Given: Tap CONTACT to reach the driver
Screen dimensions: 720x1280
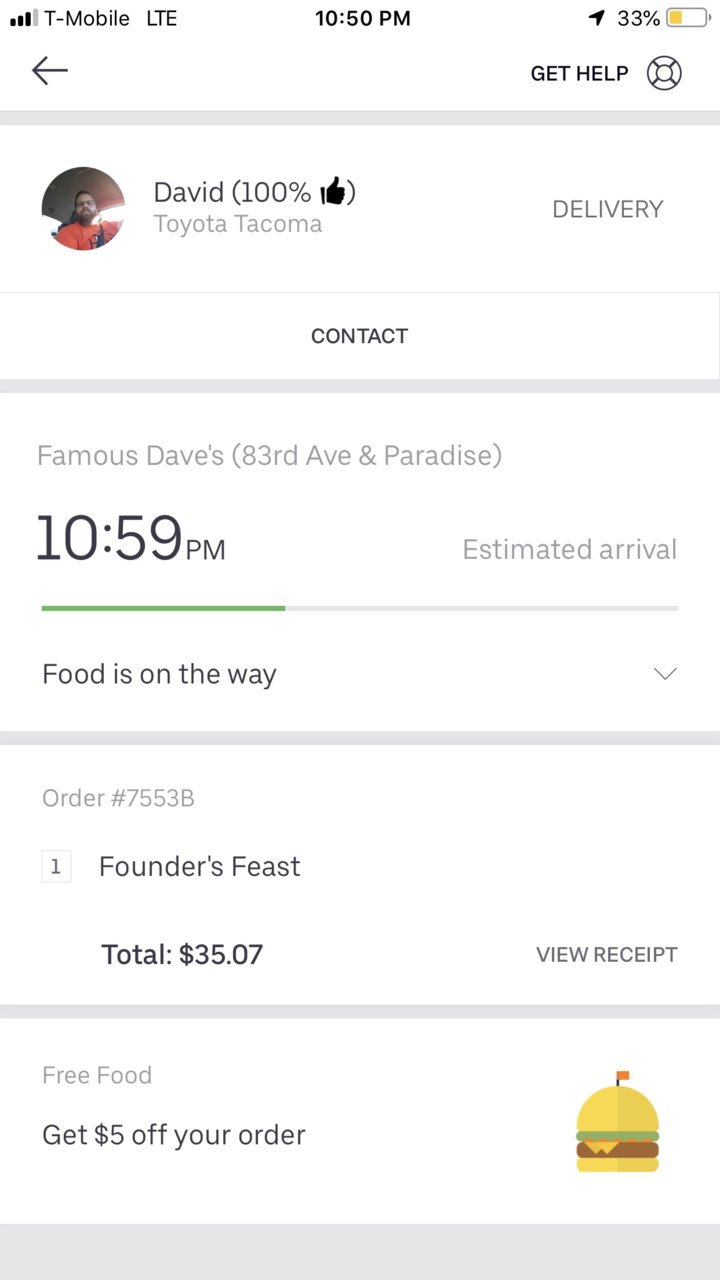Looking at the screenshot, I should [x=360, y=336].
